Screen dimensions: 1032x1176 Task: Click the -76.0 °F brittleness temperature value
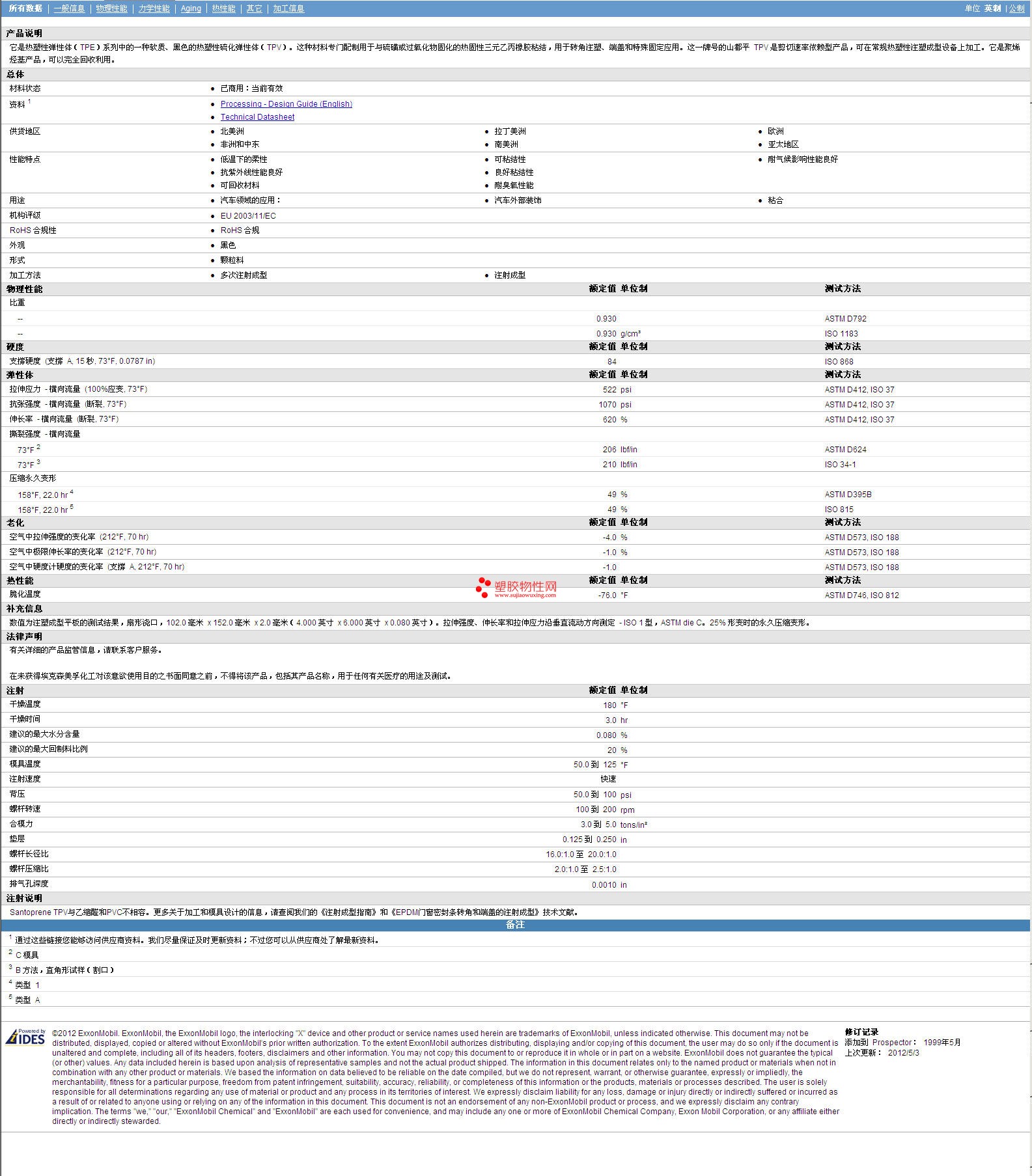613,595
